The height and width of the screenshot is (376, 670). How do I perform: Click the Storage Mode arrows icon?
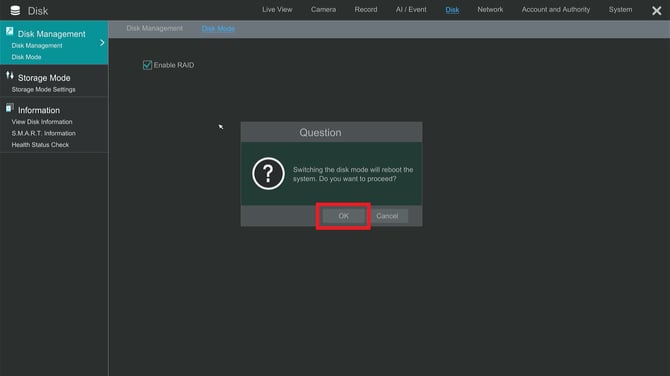[10, 76]
